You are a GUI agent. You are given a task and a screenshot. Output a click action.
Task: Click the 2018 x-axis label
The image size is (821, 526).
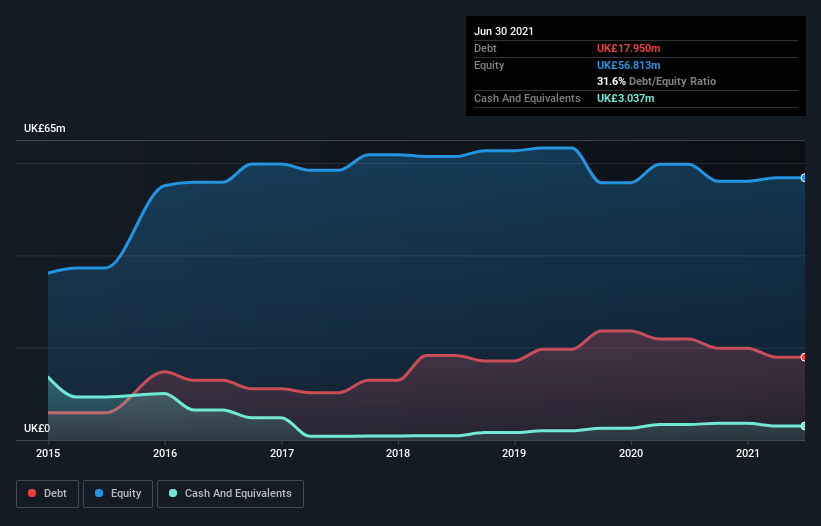pos(398,453)
